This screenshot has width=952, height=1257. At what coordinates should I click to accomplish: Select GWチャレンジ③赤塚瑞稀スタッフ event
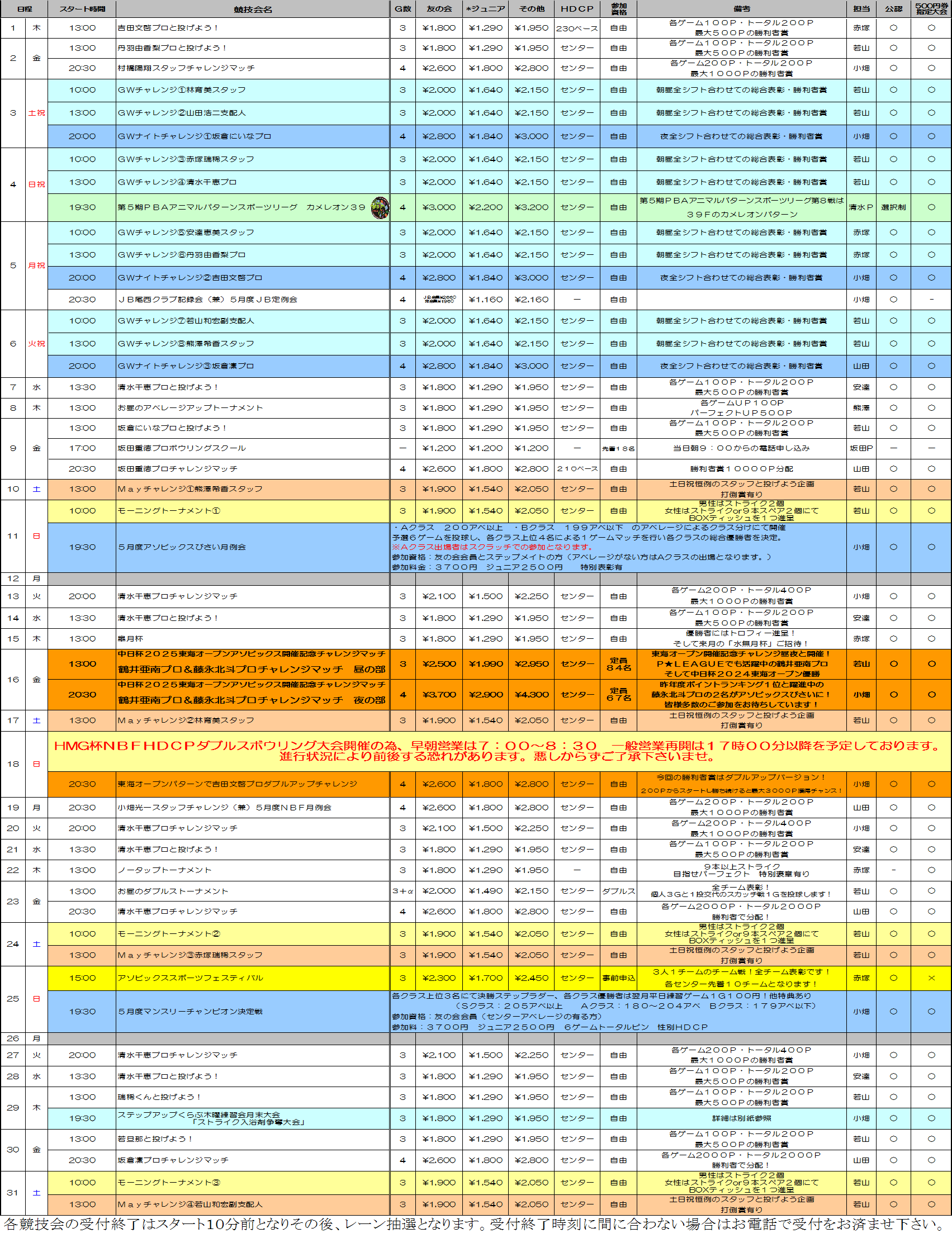pyautogui.click(x=186, y=159)
